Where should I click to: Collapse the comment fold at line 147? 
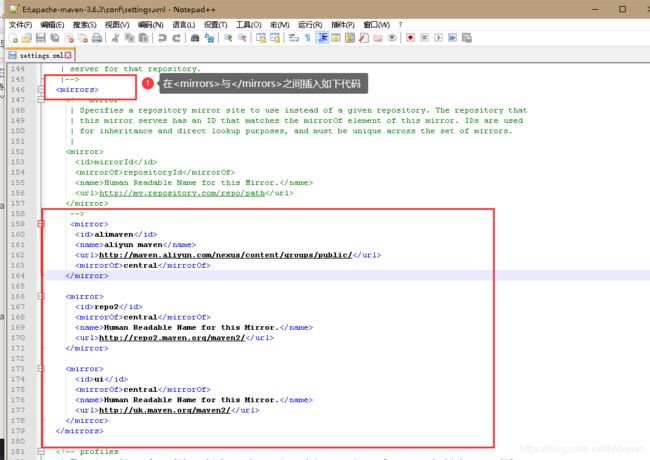pos(41,99)
